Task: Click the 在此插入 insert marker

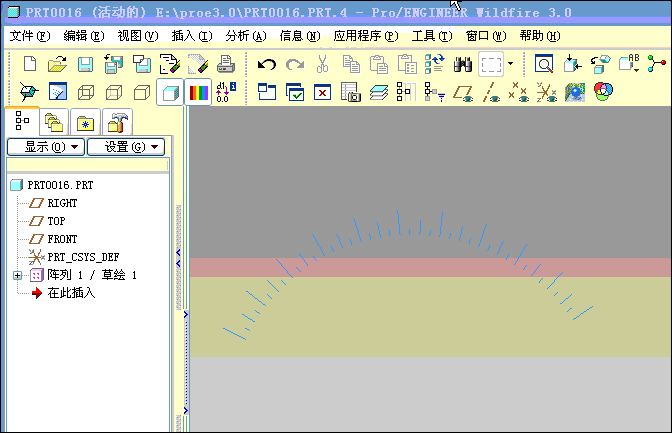Action: [71, 293]
